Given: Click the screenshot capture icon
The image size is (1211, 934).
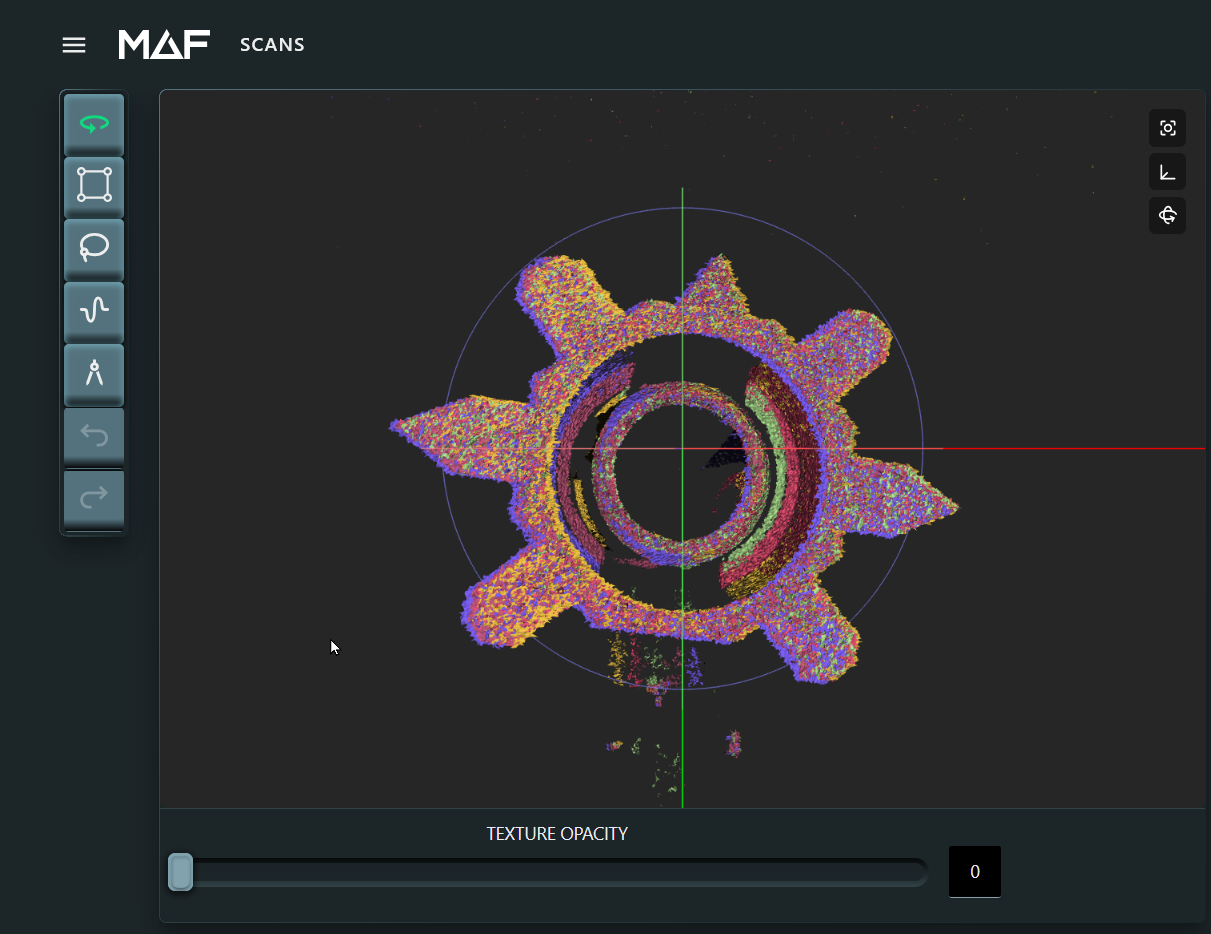Looking at the screenshot, I should click(x=1167, y=127).
